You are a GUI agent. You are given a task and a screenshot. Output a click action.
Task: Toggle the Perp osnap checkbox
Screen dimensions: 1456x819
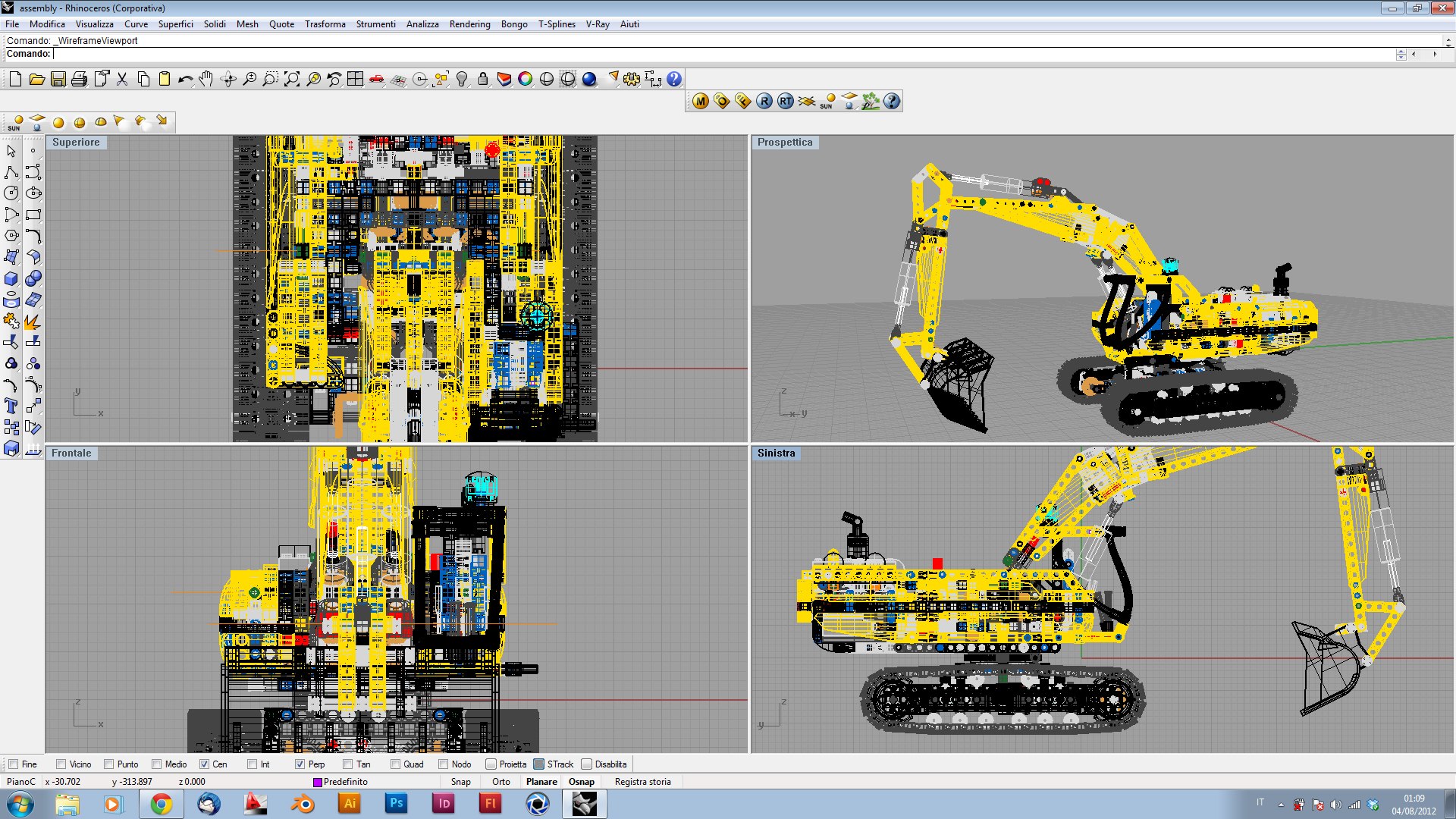coord(300,764)
